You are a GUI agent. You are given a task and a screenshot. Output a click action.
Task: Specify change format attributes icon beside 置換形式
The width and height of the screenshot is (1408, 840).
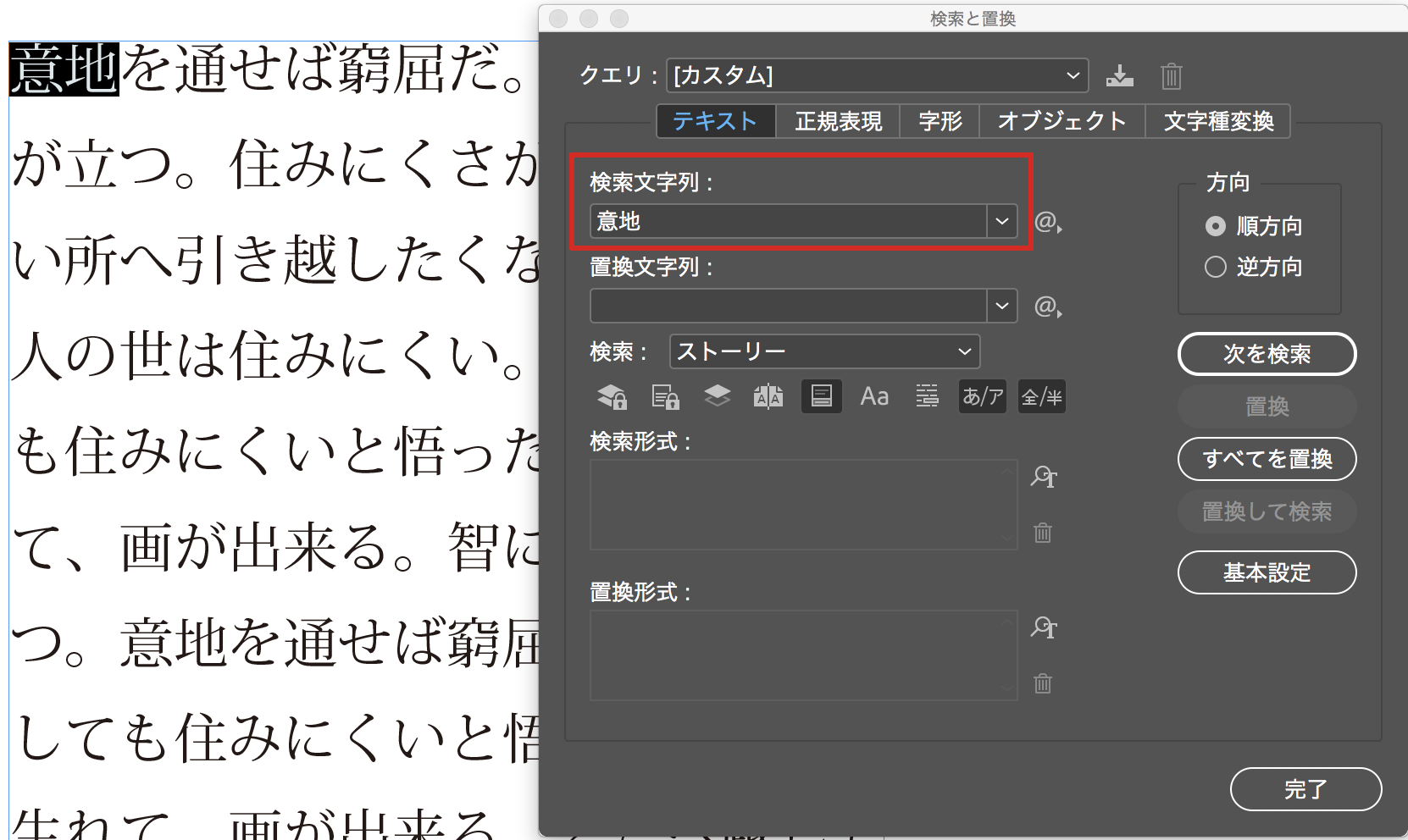[1043, 627]
